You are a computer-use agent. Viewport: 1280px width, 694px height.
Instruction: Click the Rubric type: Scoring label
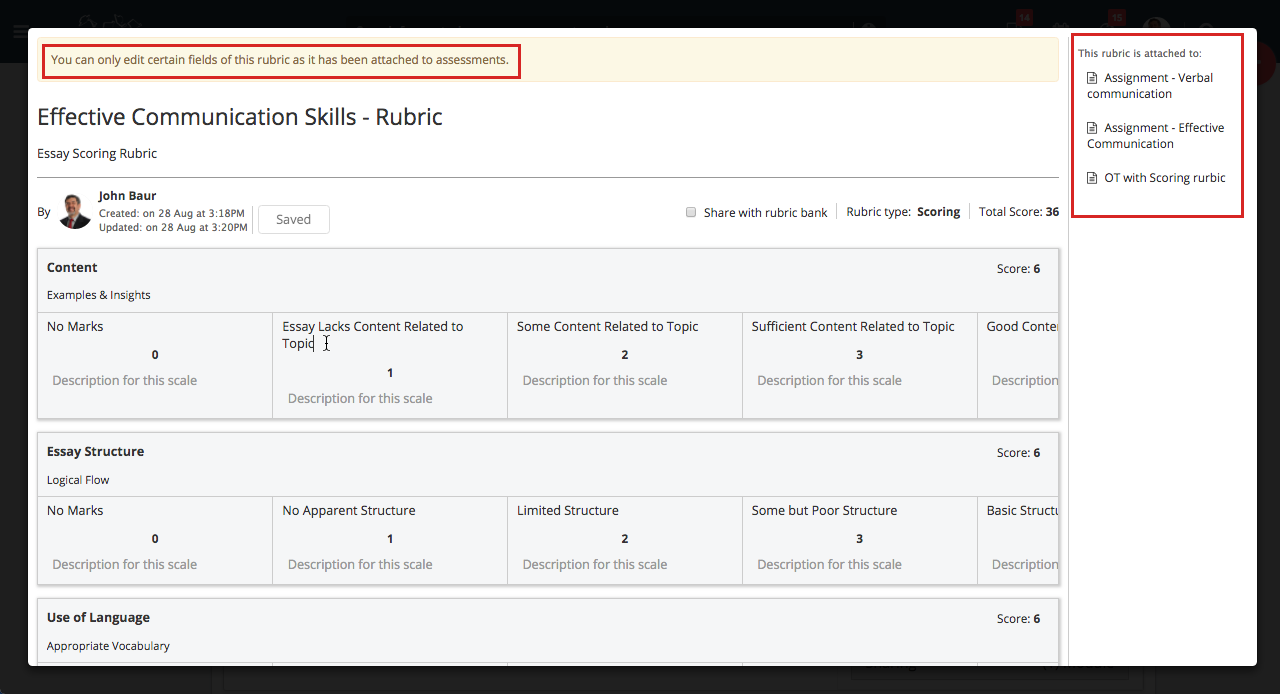(903, 212)
